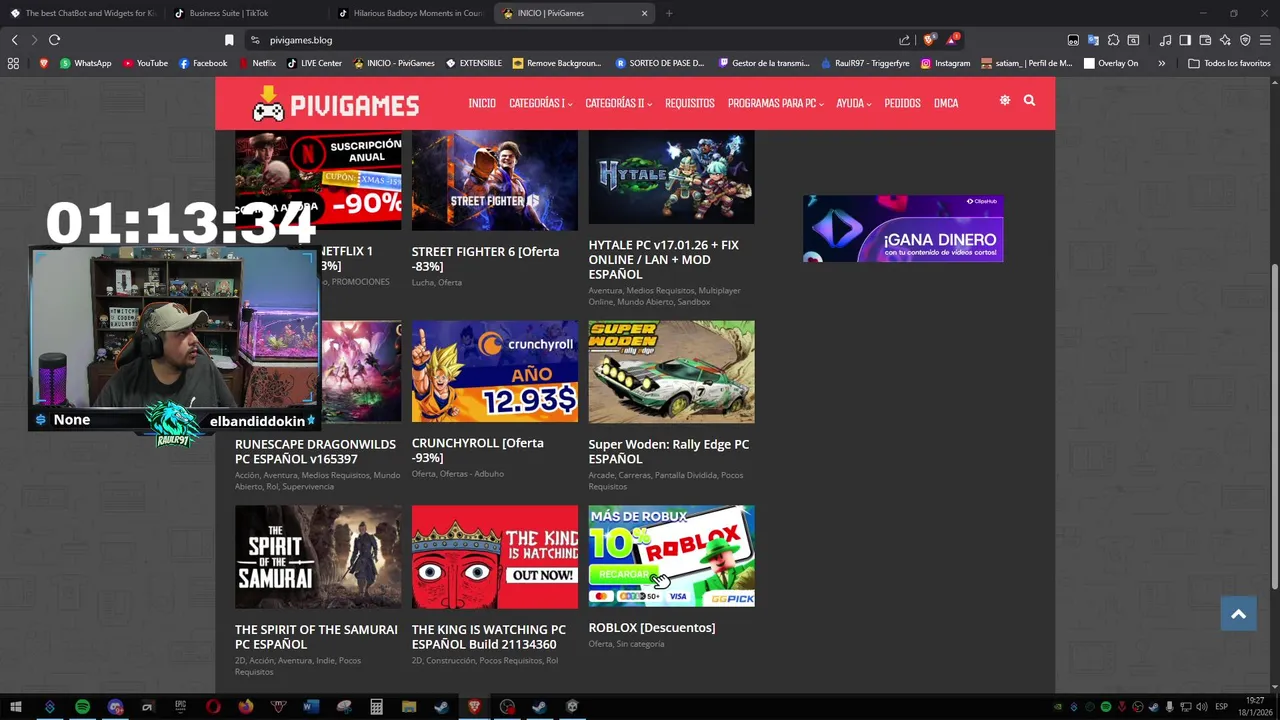Show more bookmarks with the chevron
Screen dimensions: 1280x720
pyautogui.click(x=1161, y=63)
